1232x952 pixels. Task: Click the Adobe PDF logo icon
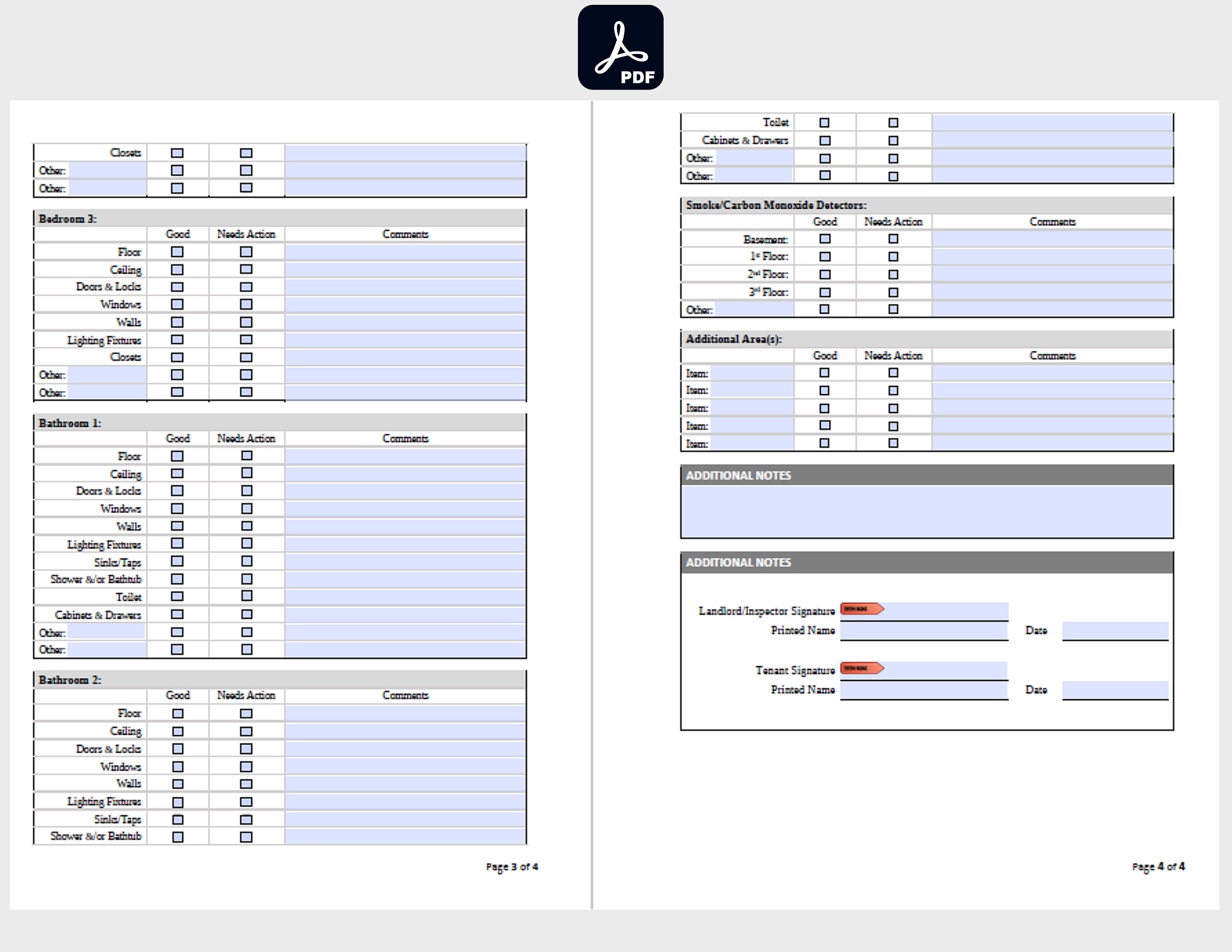[621, 47]
